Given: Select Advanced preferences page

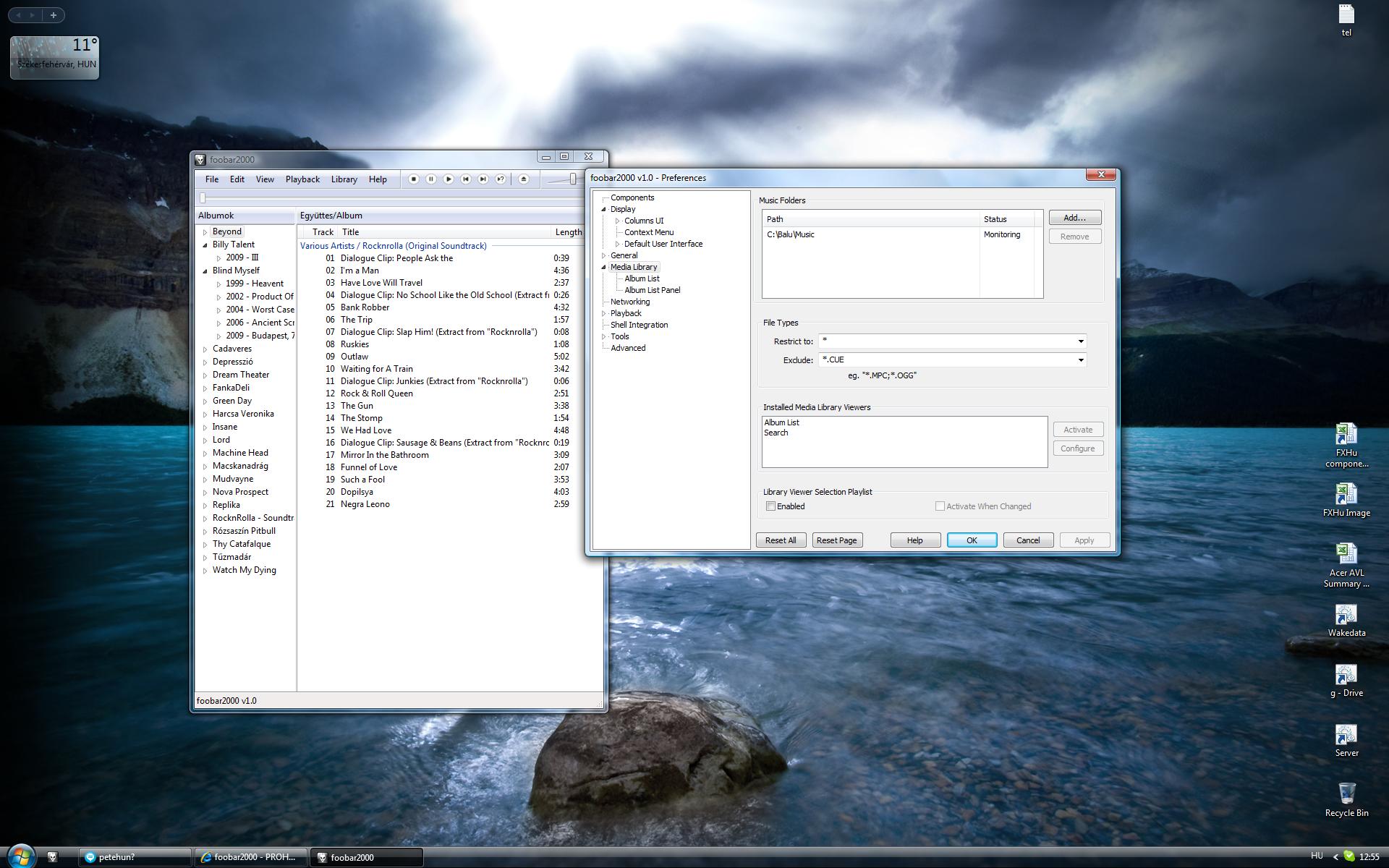Looking at the screenshot, I should tap(628, 348).
